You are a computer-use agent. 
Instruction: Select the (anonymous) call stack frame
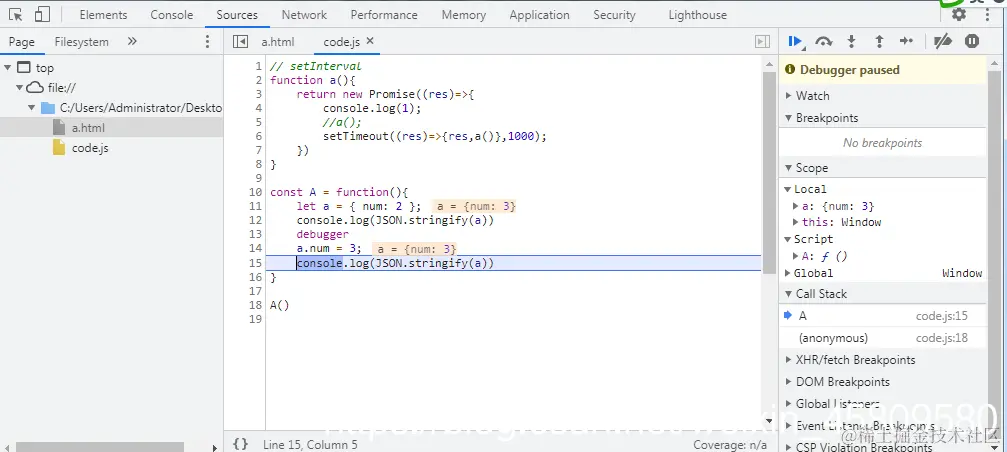[x=882, y=338]
